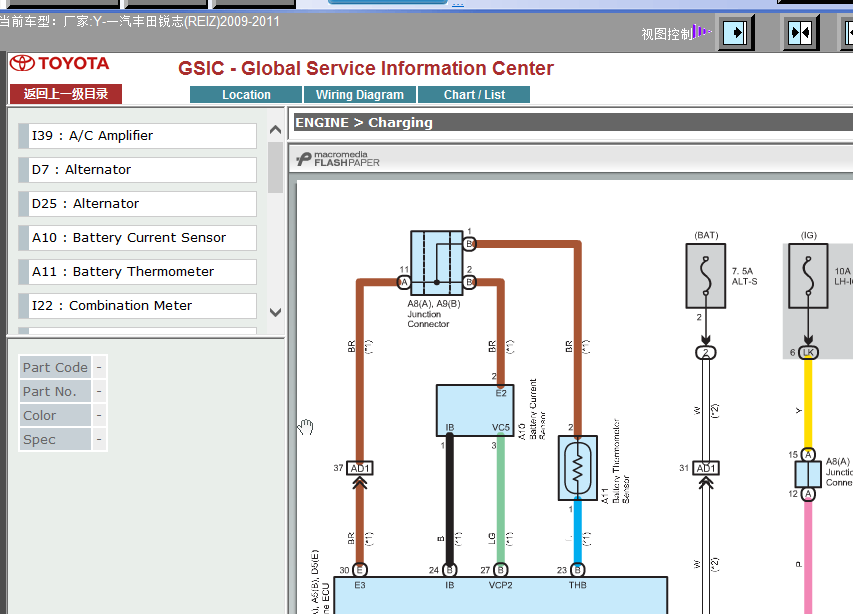
Task: Click the AD1 connector numbered 31
Action: pos(706,468)
